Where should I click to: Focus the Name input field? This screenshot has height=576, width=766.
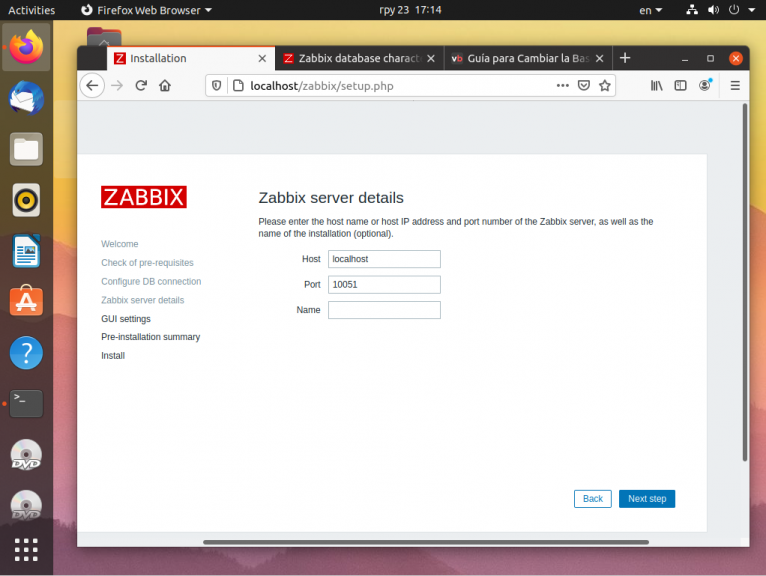point(384,310)
